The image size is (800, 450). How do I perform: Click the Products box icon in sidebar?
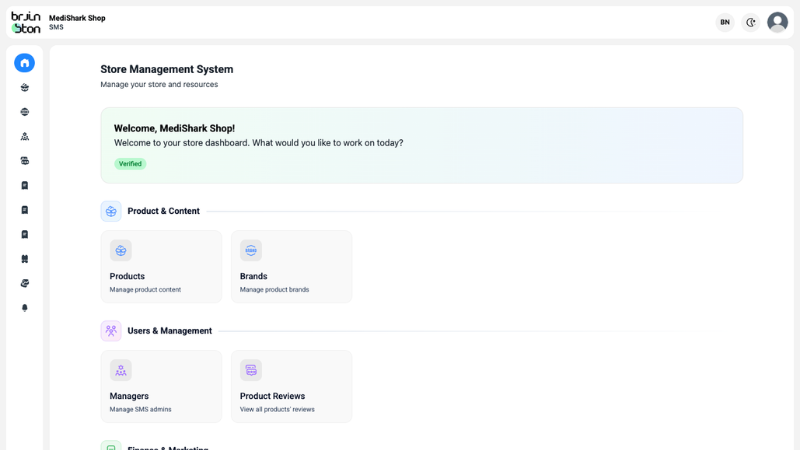24,88
